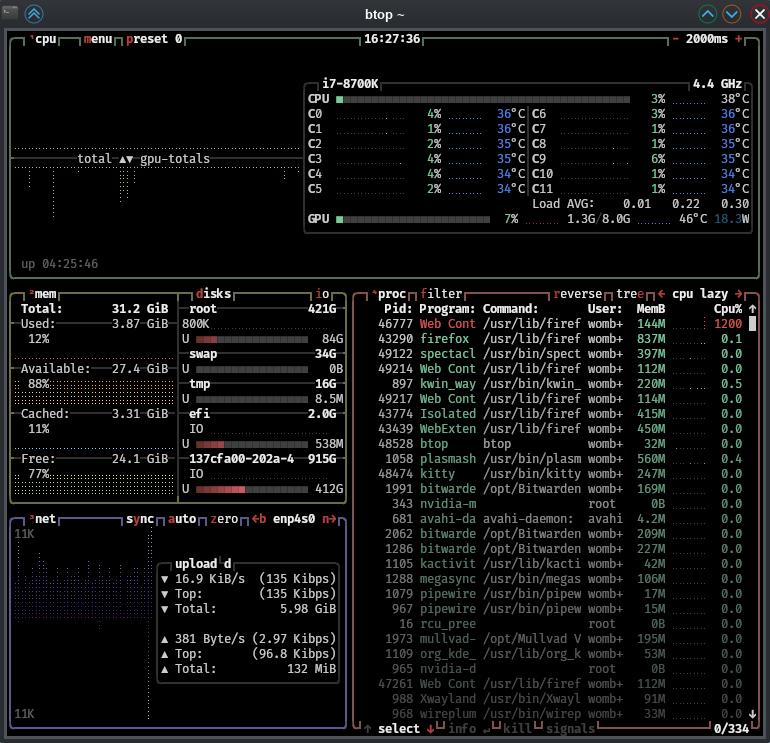Screen dimensions: 770x743
Task: Select the firefox process 43290 row
Action: 560,339
